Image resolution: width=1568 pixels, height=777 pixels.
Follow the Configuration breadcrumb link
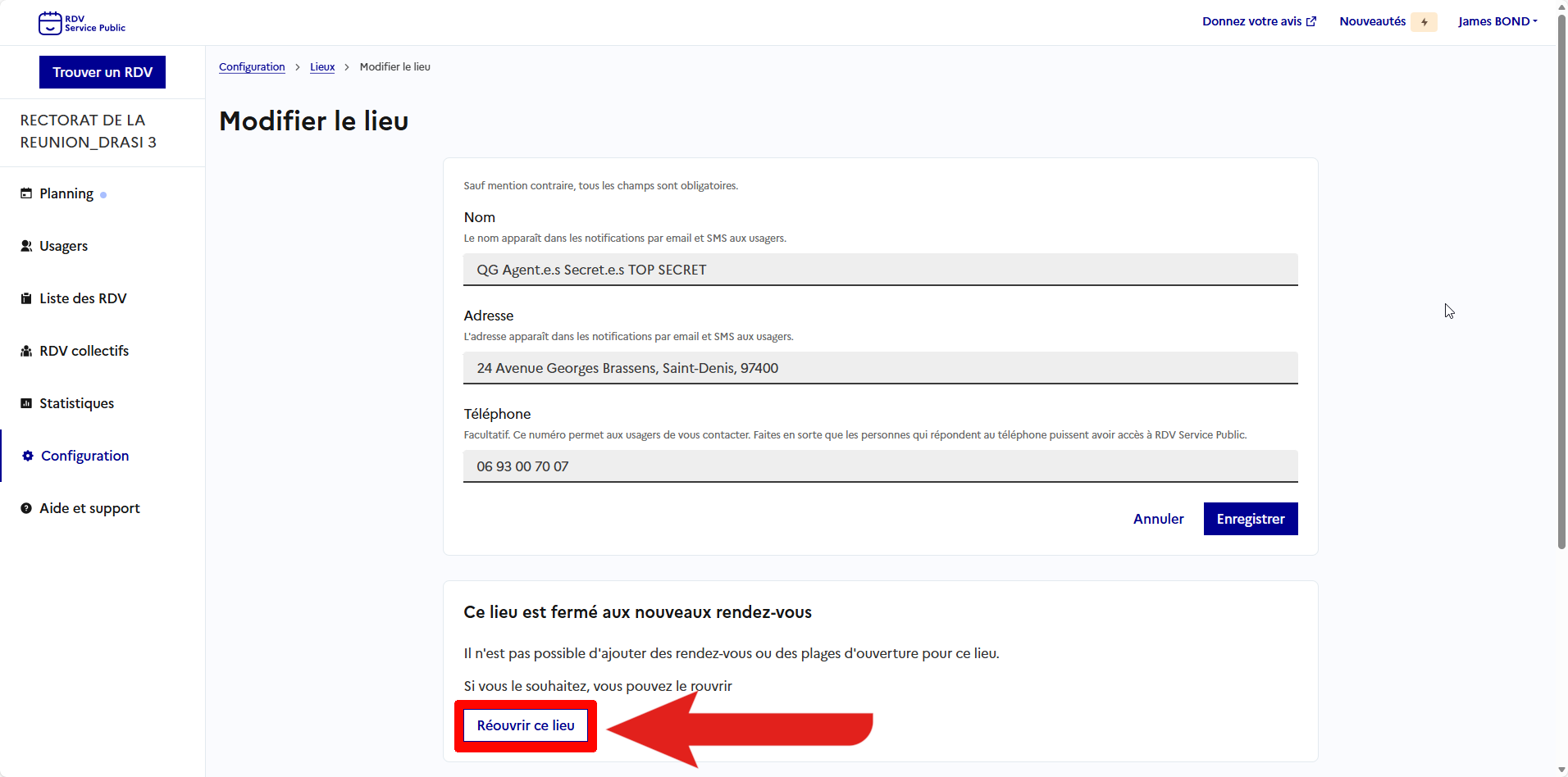pyautogui.click(x=252, y=67)
